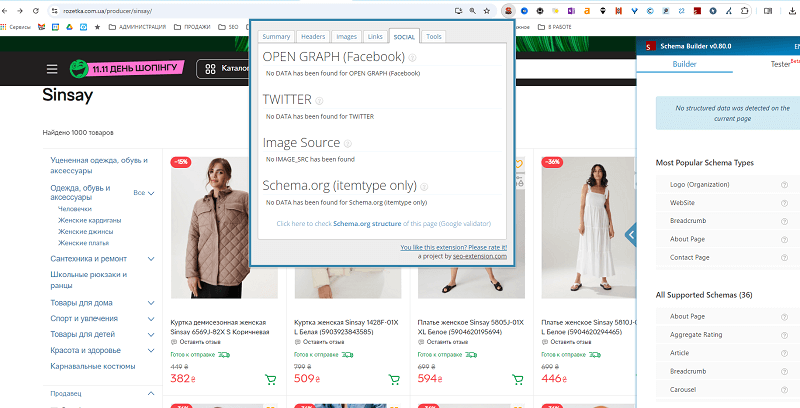The width and height of the screenshot is (800, 408).
Task: Open the Gmail bookmark icon
Action: pos(42,27)
